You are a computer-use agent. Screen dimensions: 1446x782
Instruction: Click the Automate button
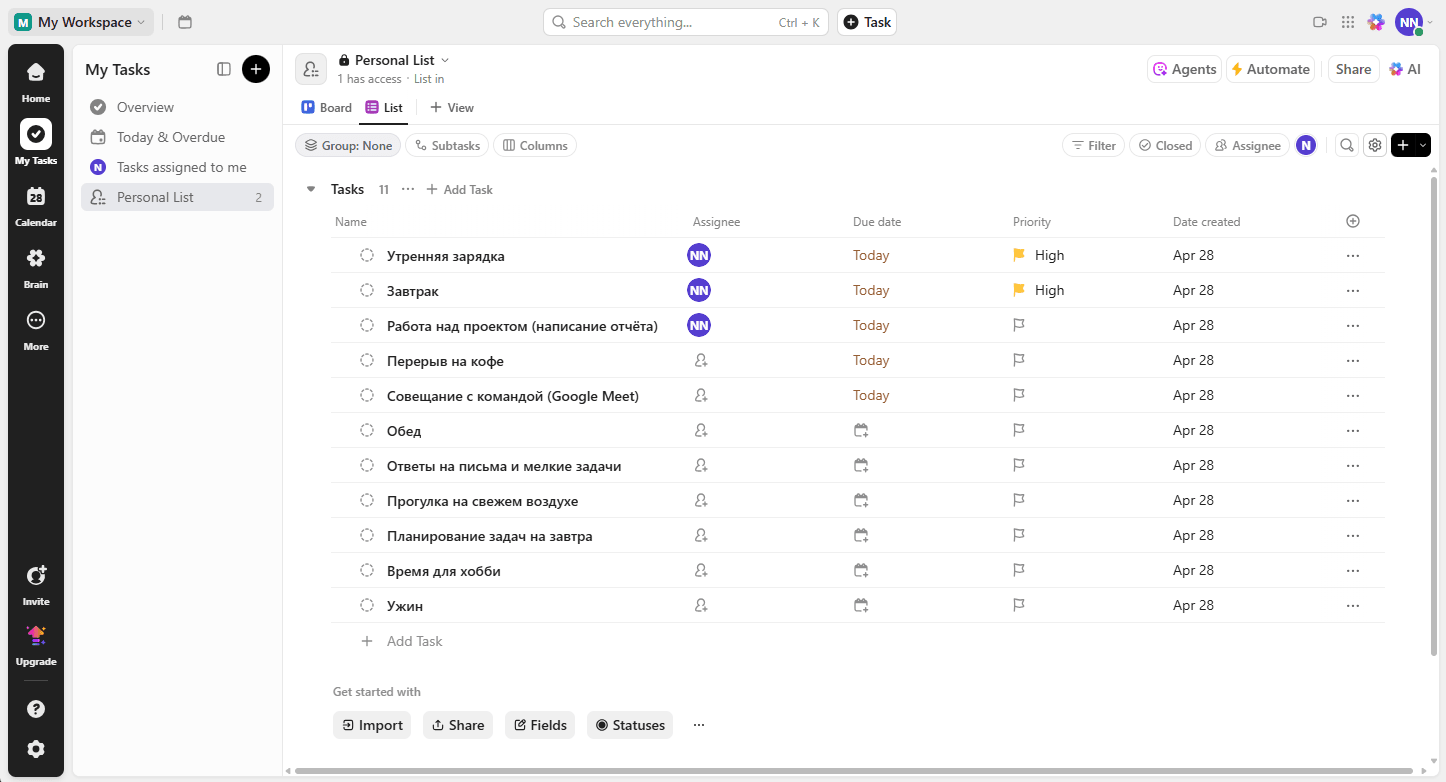(1270, 69)
